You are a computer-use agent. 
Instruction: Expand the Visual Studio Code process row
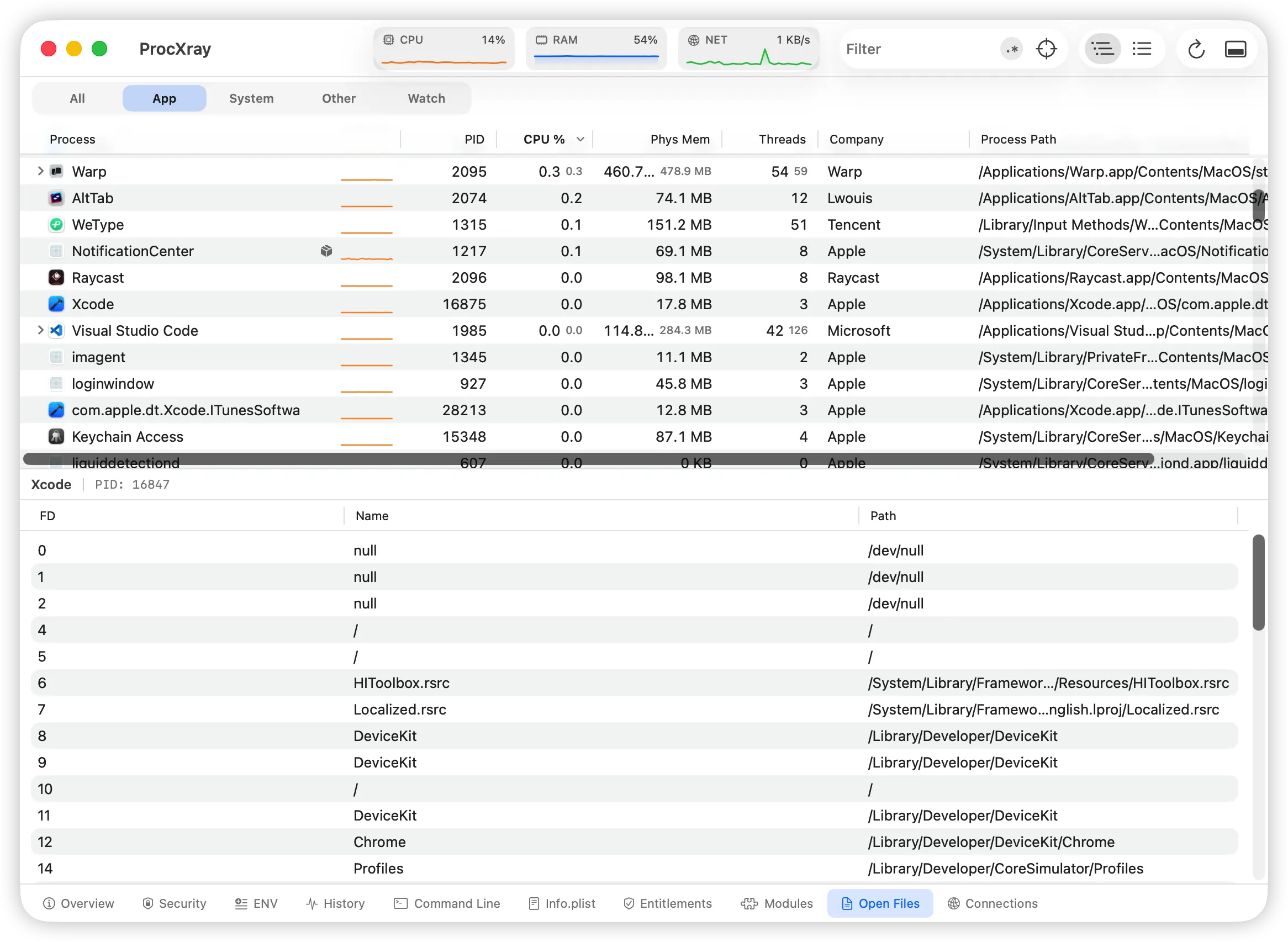coord(40,330)
